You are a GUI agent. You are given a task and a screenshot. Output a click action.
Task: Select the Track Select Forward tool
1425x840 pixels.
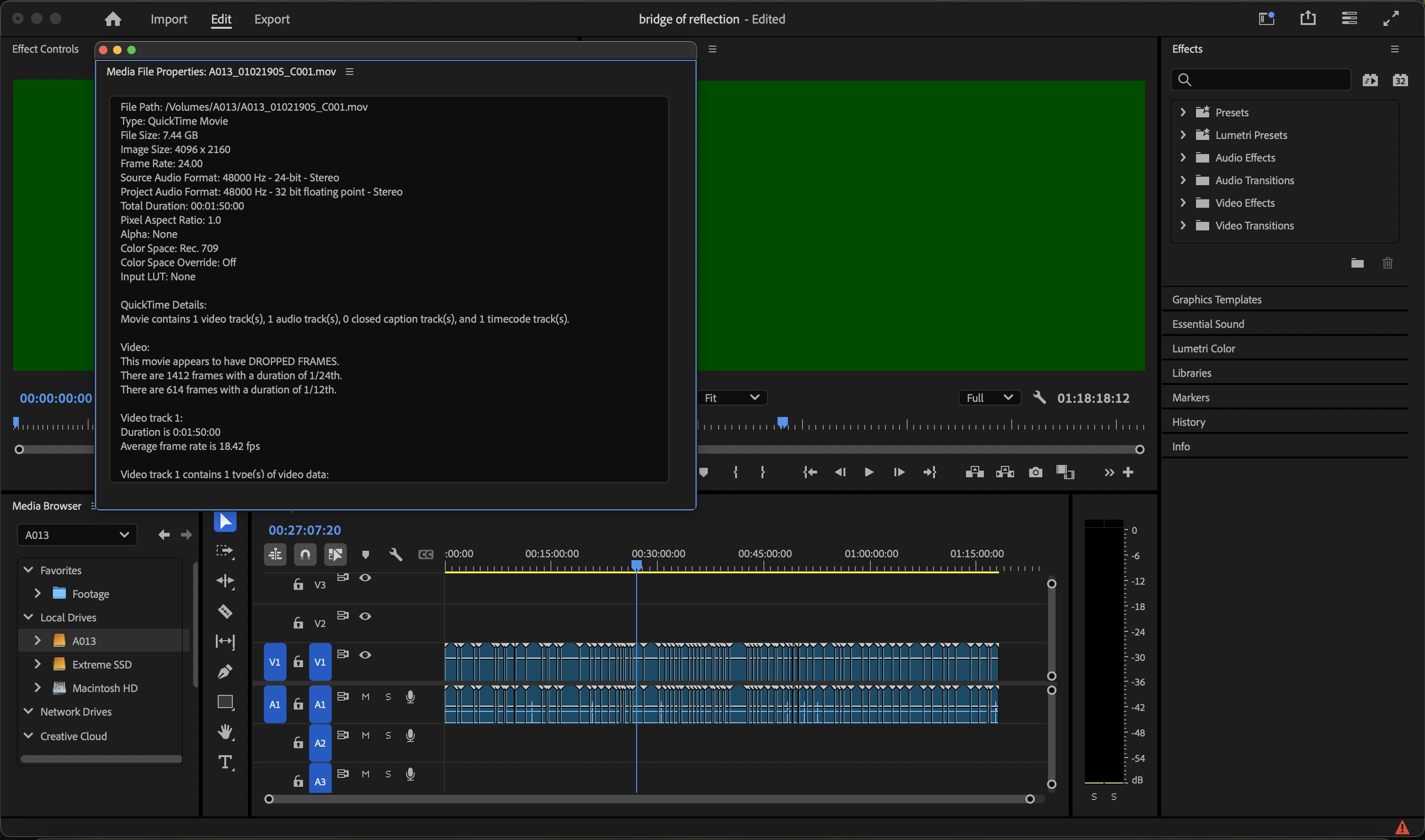[x=225, y=551]
